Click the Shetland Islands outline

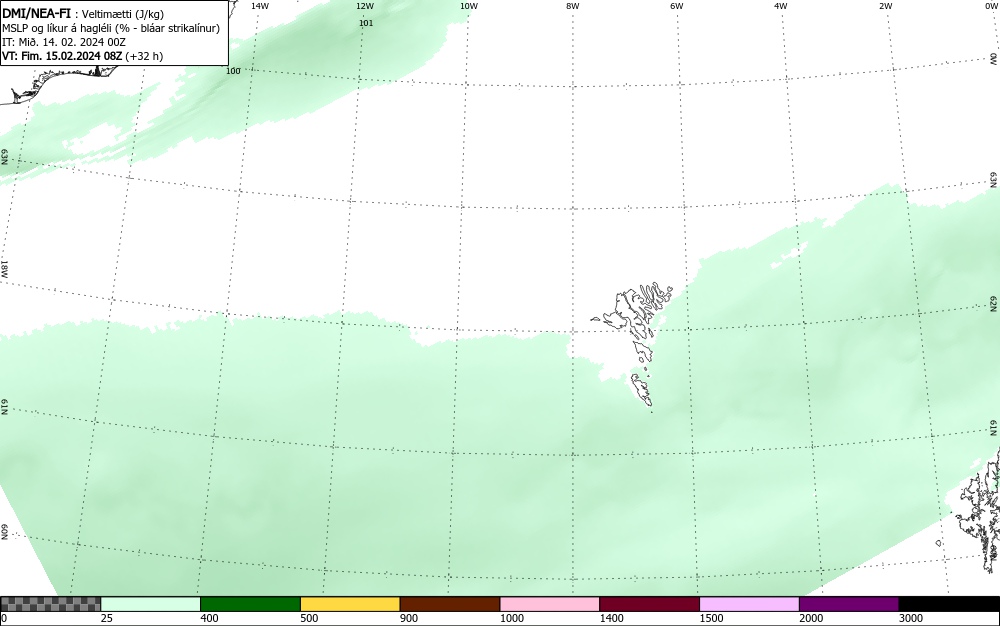pos(979,510)
